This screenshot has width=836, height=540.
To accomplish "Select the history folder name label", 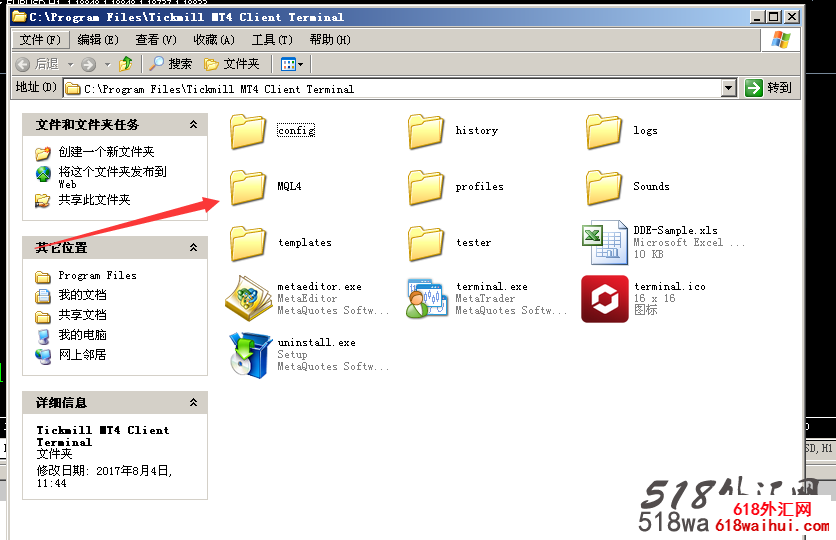I will [x=477, y=131].
